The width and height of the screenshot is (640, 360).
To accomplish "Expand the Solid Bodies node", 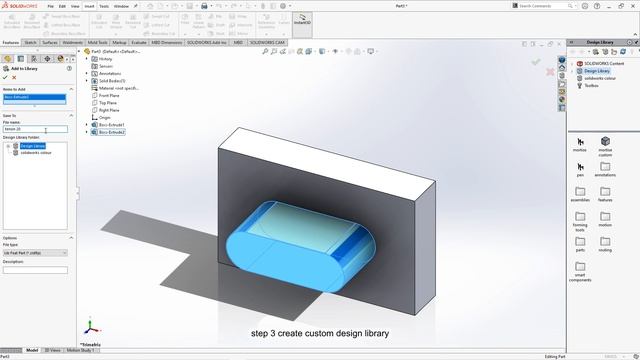I will 87,81.
